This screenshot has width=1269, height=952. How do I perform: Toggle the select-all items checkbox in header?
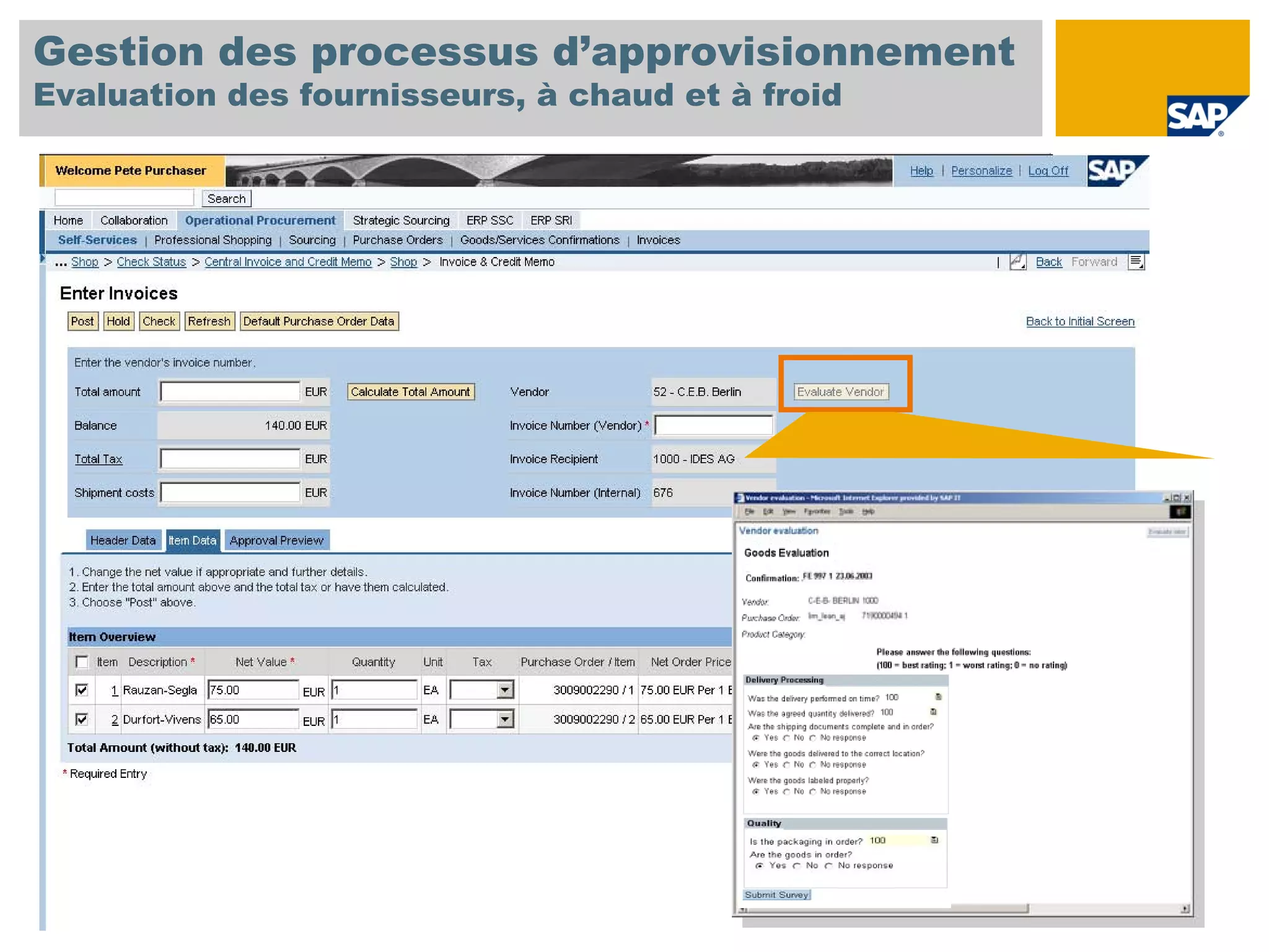click(82, 662)
